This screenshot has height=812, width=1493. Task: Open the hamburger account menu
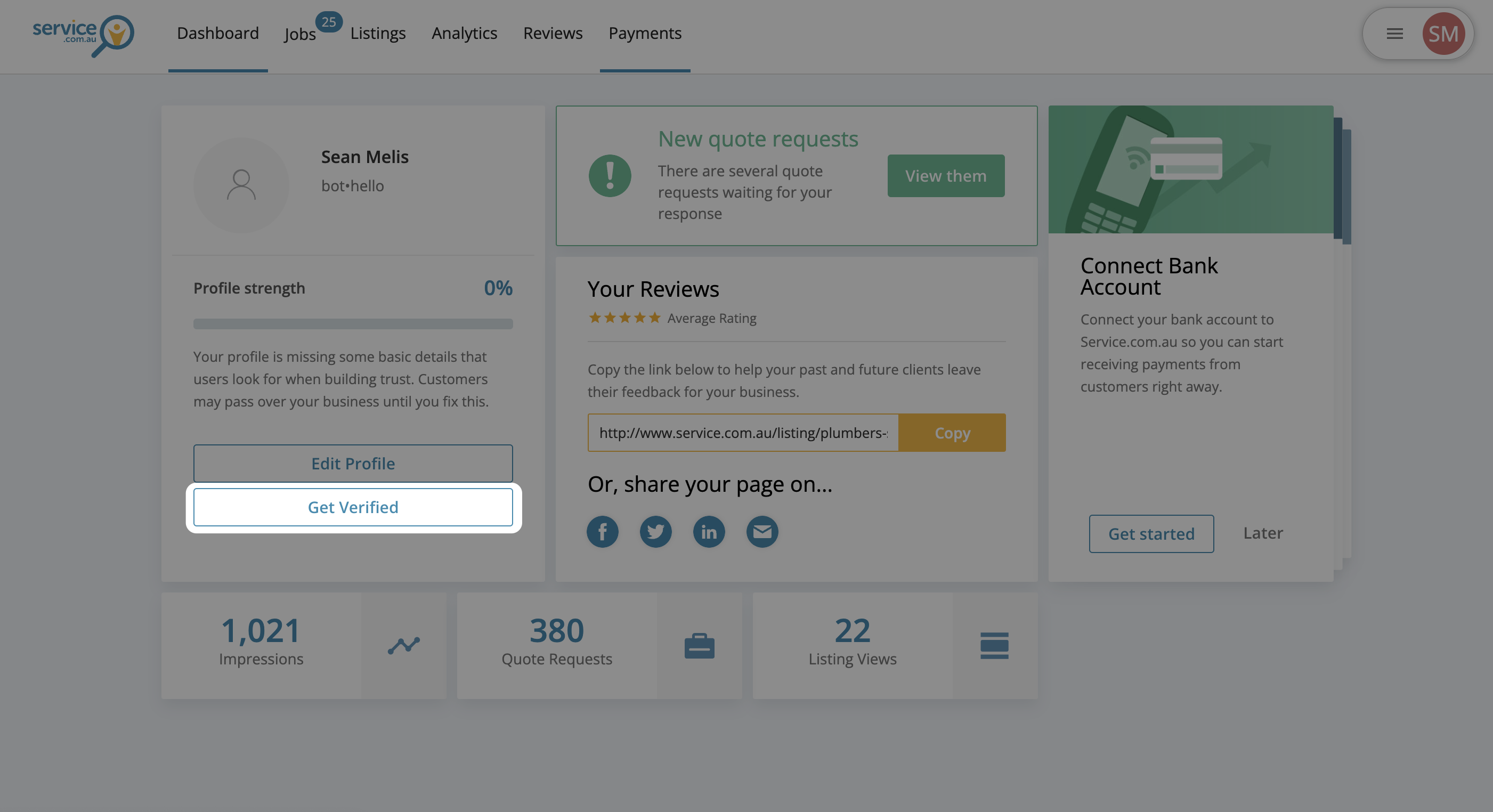coord(1395,34)
